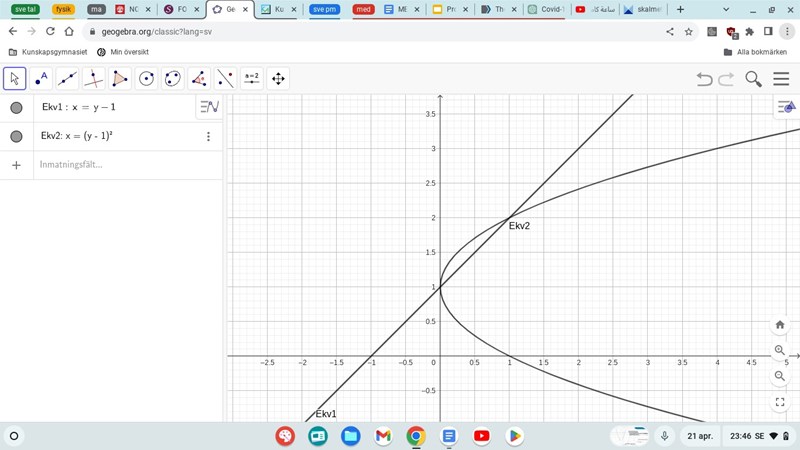Screen dimensions: 800x450
Task: Open the Kunskapsgymnasiet bookmark
Action: coord(47,52)
